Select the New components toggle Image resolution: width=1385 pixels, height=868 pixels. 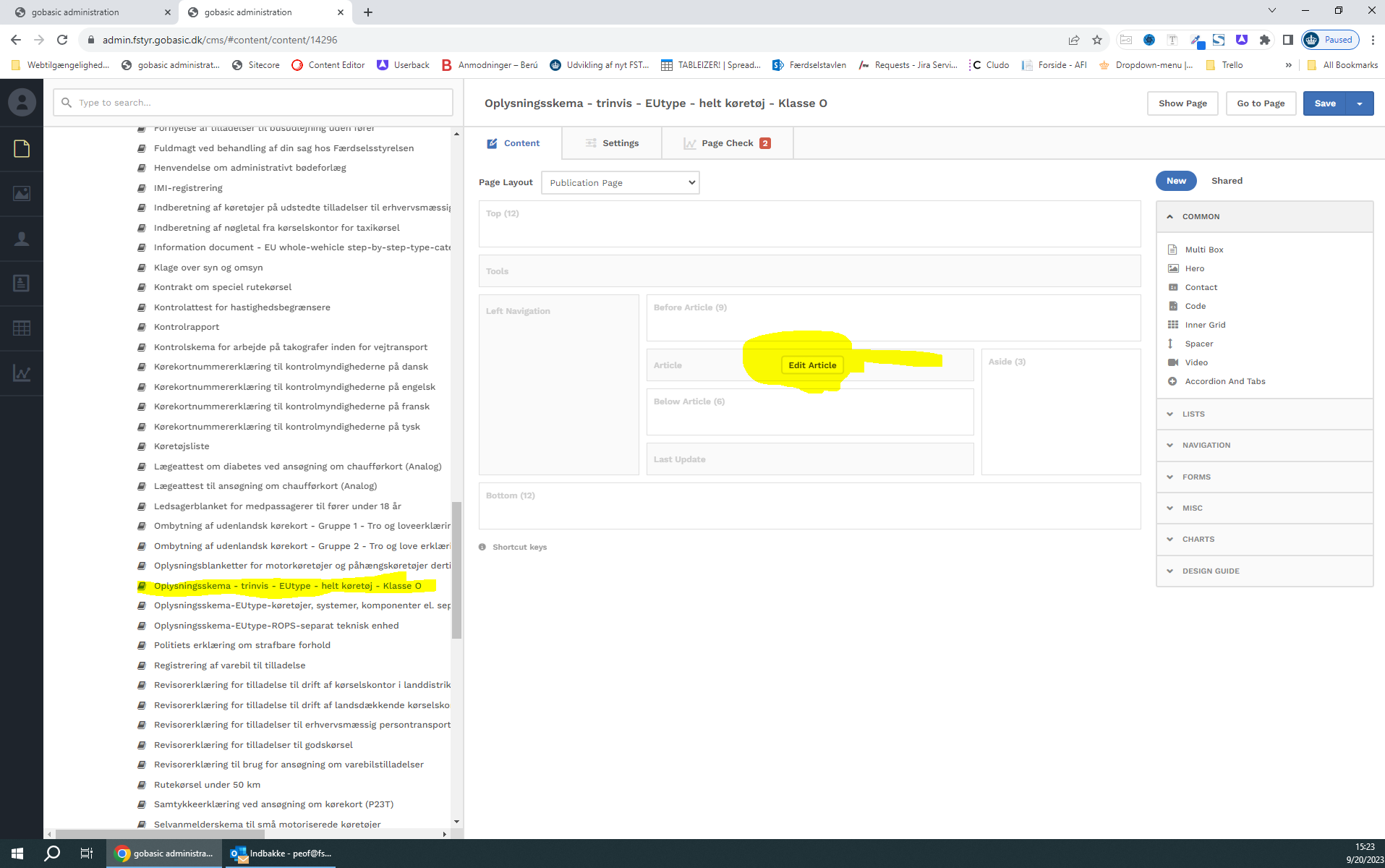1175,181
